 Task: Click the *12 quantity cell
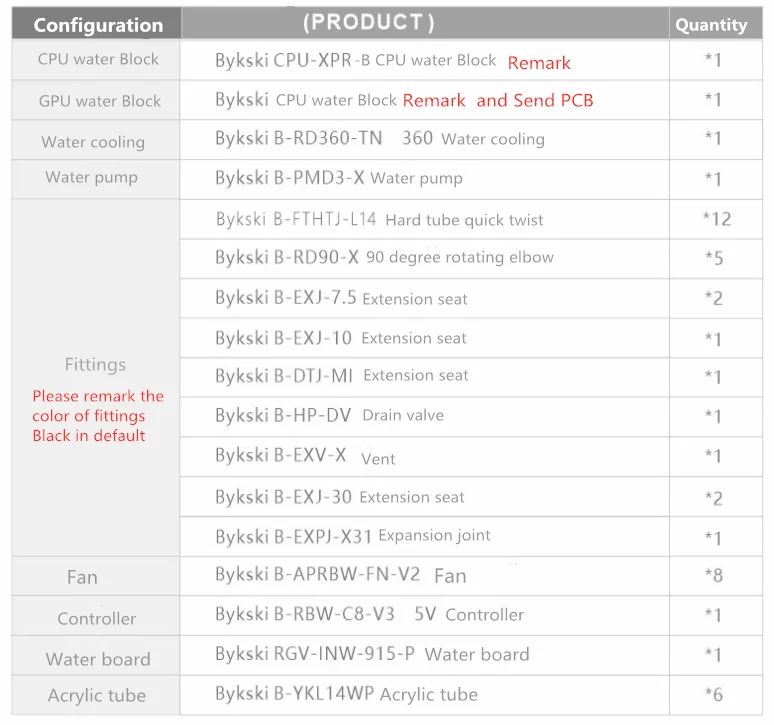tap(716, 219)
